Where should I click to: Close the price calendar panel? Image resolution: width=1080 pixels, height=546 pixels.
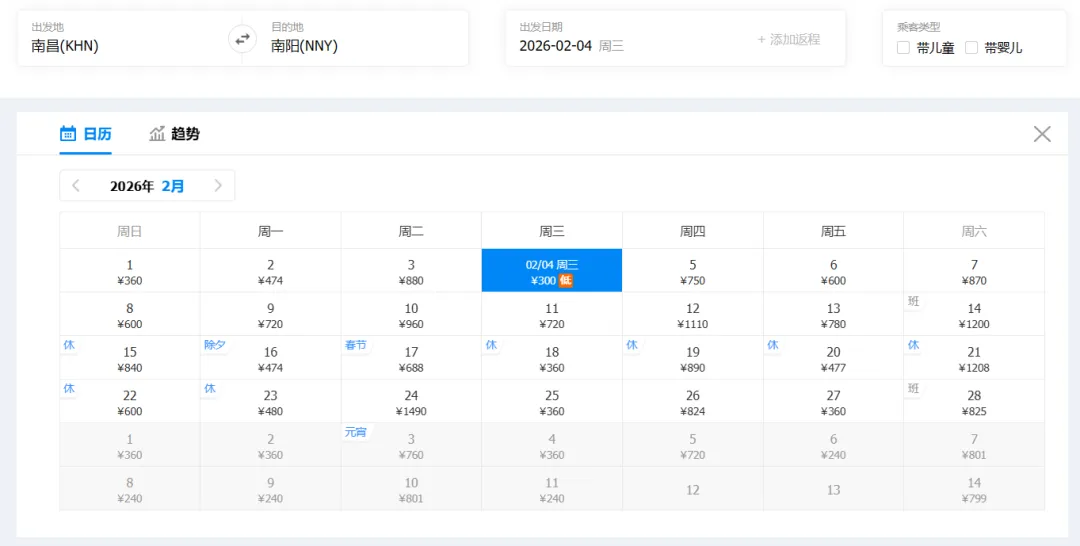click(1042, 134)
